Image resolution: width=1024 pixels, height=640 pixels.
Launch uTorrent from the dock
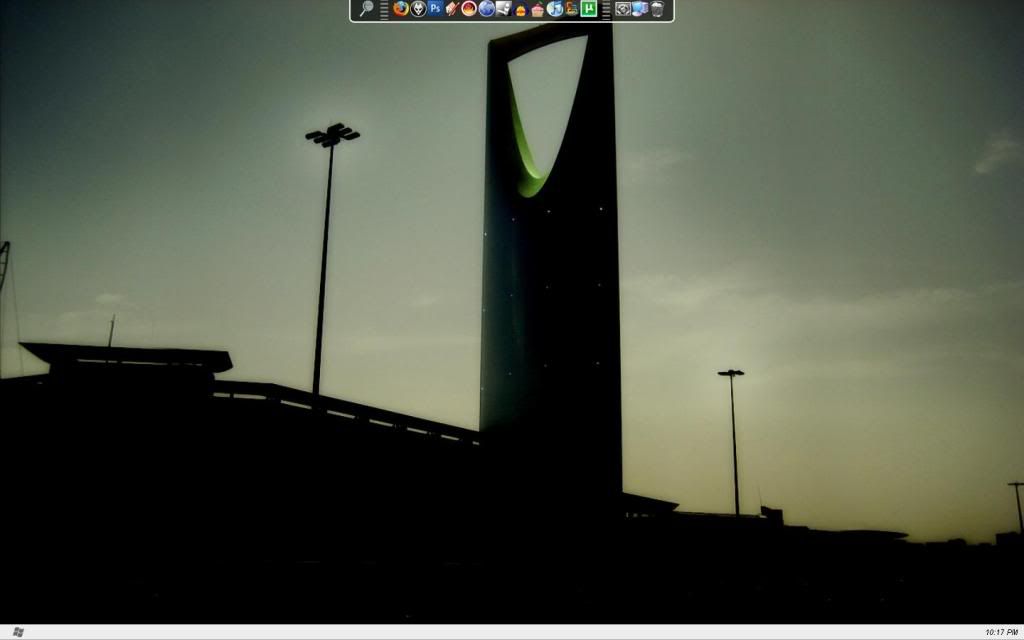(589, 9)
